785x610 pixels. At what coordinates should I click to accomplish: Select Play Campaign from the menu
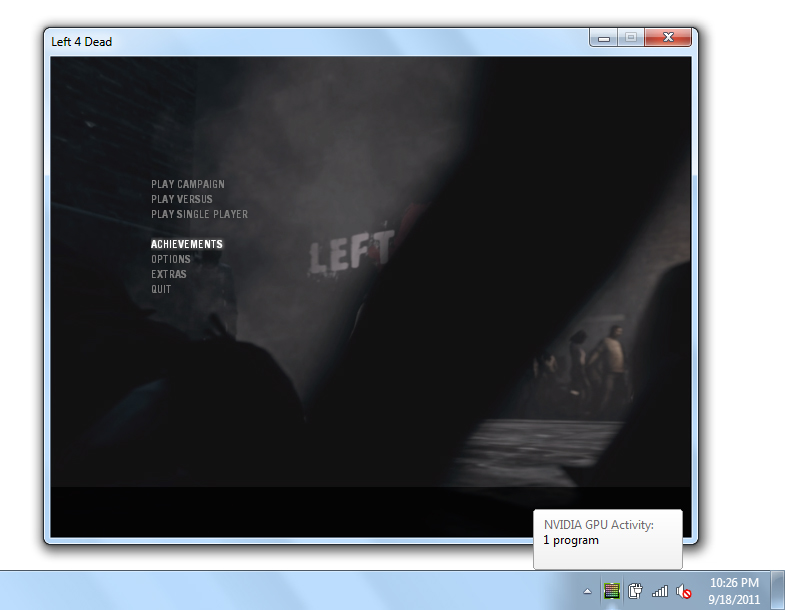(188, 184)
